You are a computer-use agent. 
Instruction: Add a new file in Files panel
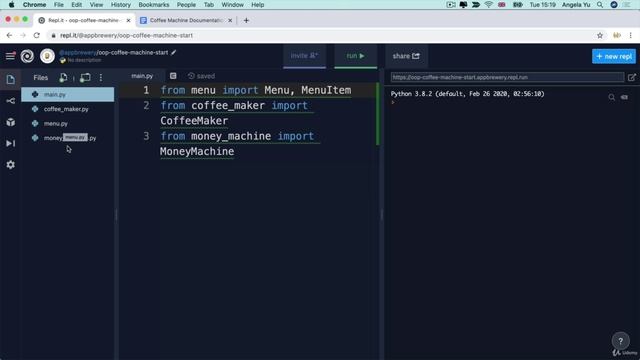pos(63,77)
